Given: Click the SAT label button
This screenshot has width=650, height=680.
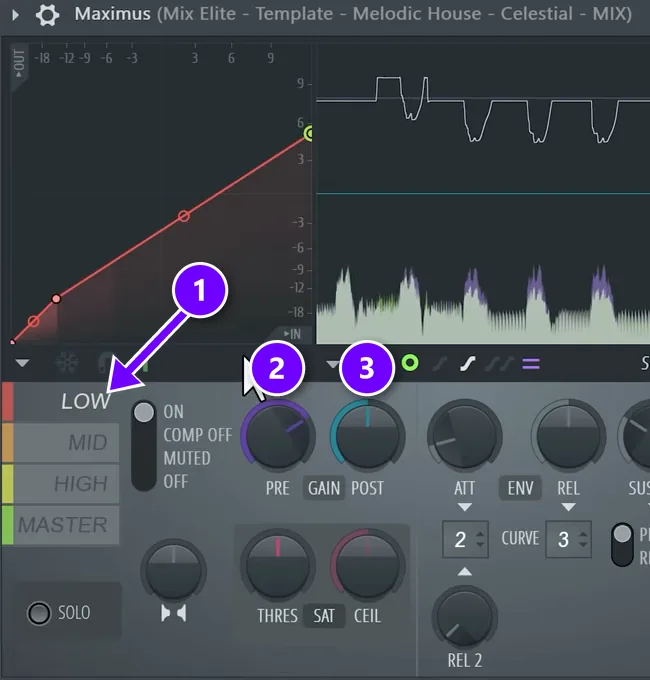Looking at the screenshot, I should 324,616.
